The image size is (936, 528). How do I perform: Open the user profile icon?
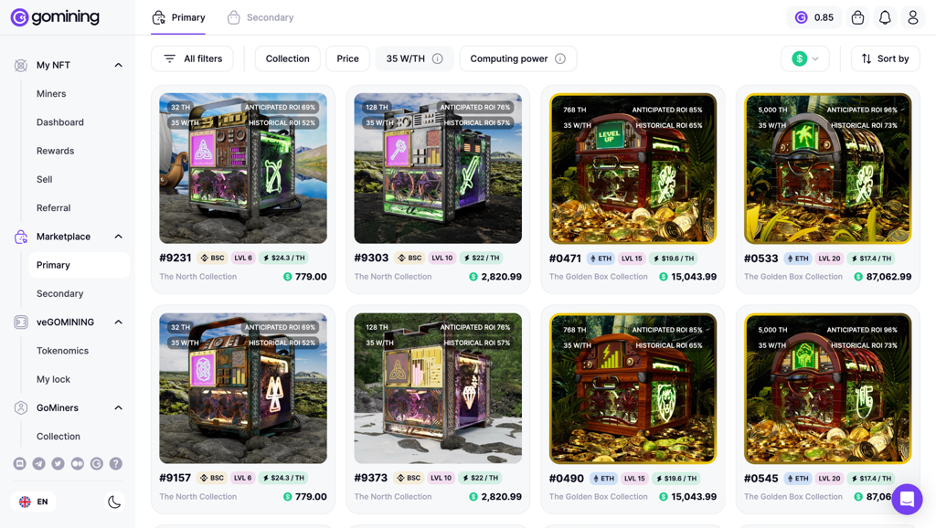click(x=913, y=17)
